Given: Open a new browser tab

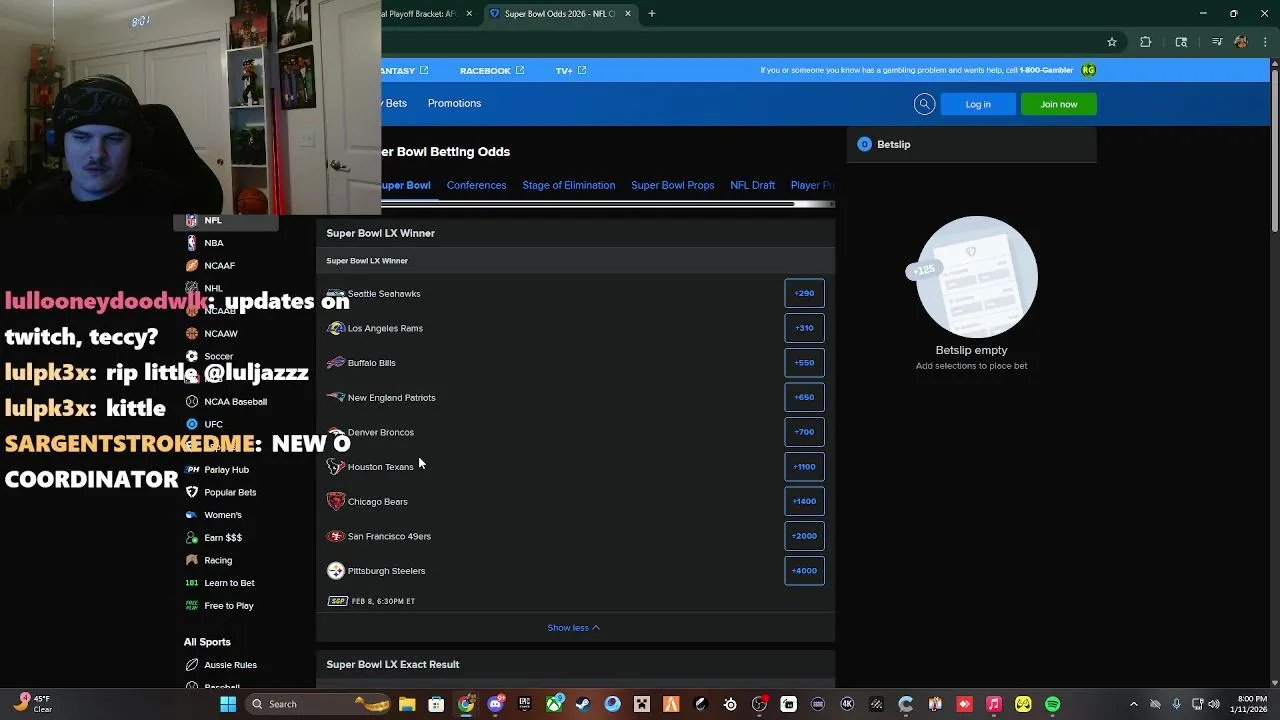Looking at the screenshot, I should (651, 14).
